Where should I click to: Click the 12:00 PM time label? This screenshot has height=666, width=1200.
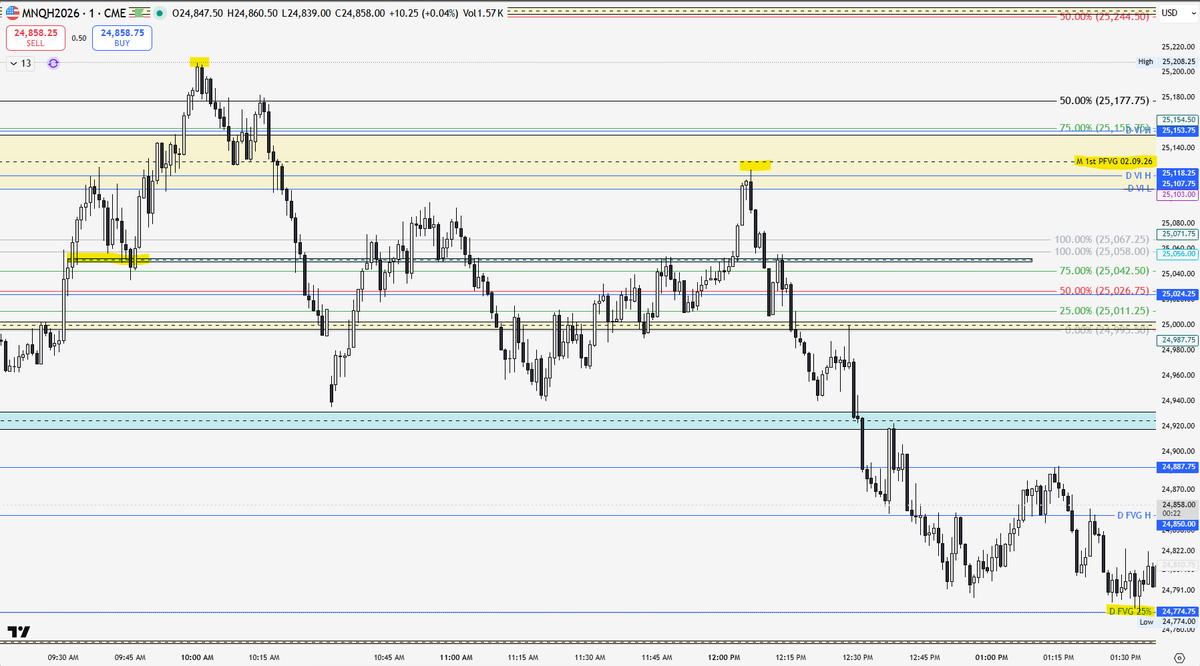pos(723,657)
